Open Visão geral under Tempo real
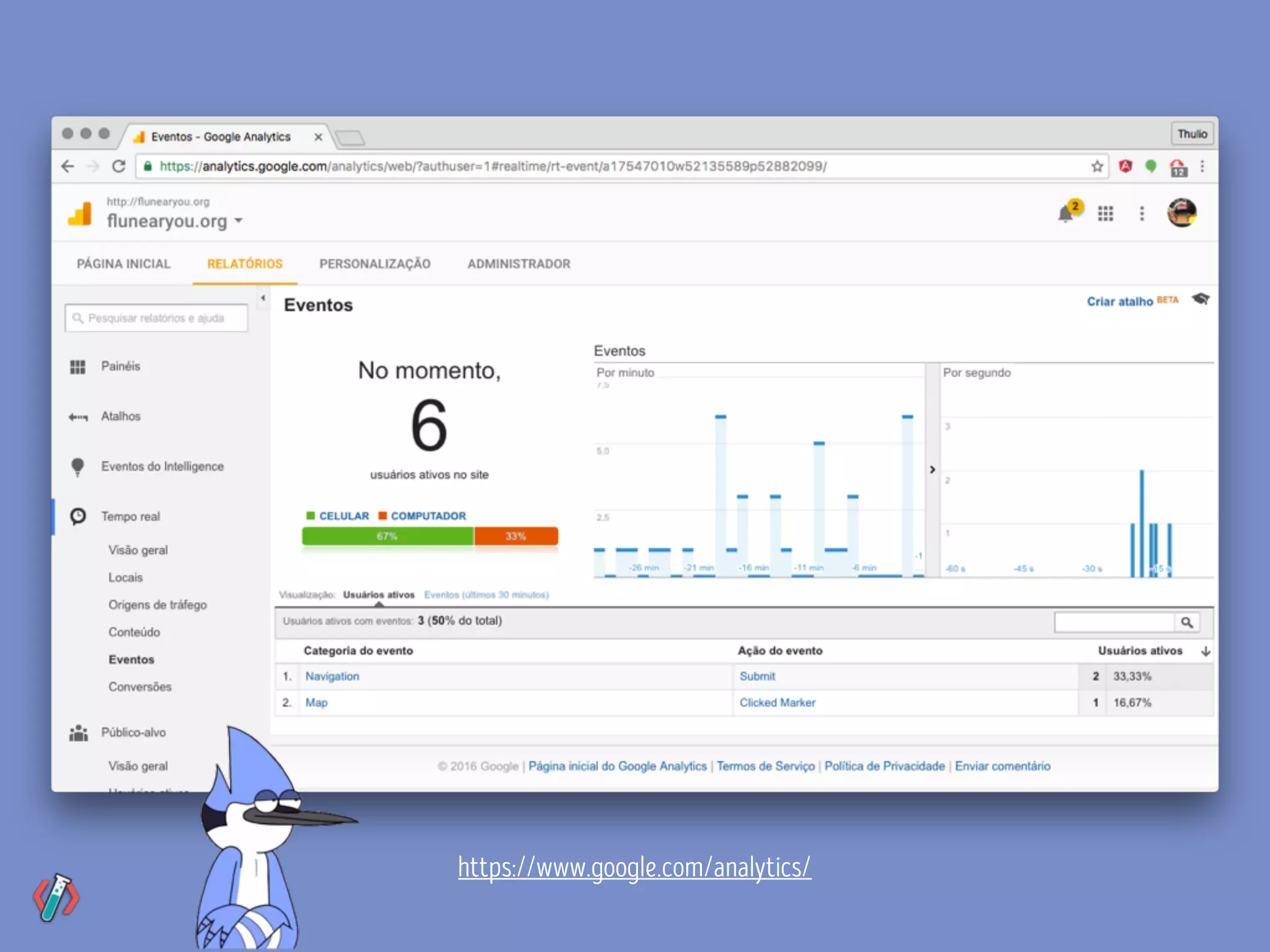This screenshot has width=1270, height=952. click(138, 550)
